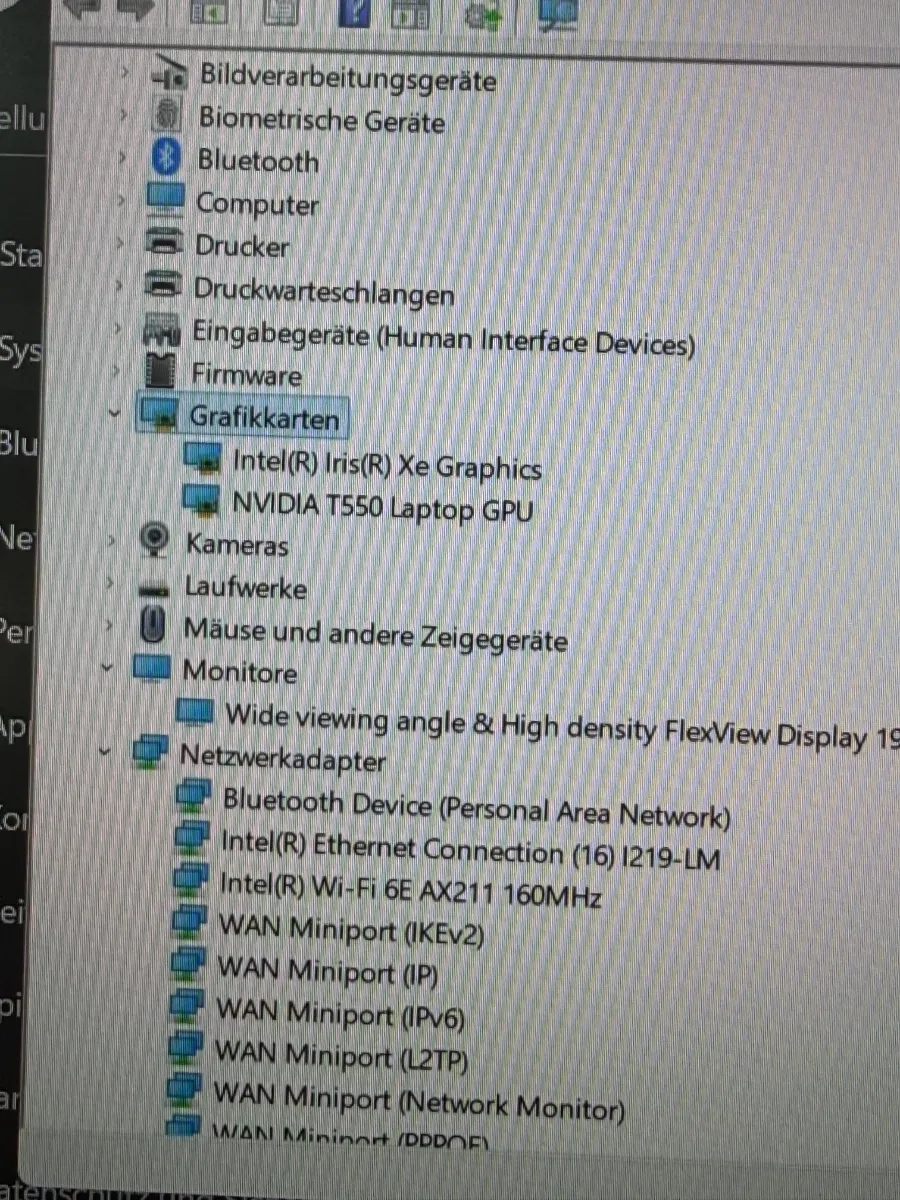Expand the Bildverarbeitungsgeräte category
This screenshot has width=900, height=1200.
(125, 72)
